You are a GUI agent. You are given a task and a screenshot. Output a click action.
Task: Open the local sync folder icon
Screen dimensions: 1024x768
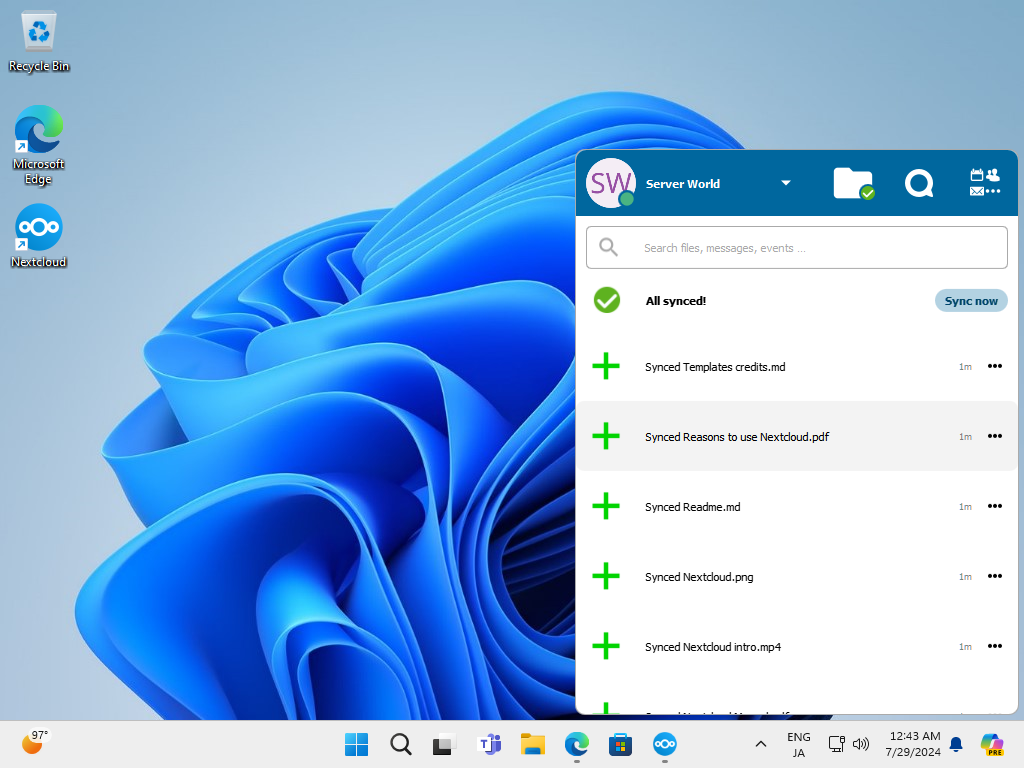click(x=854, y=184)
